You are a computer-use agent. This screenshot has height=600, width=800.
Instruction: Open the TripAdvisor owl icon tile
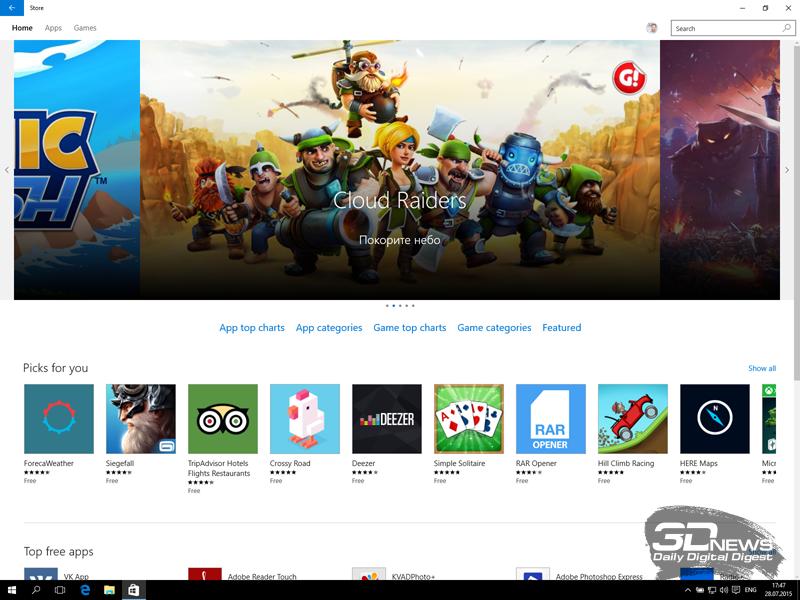click(x=223, y=419)
